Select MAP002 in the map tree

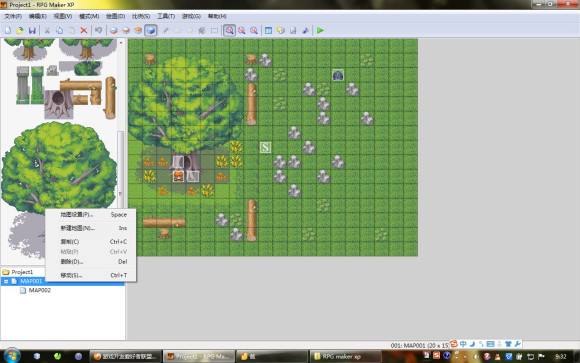40,290
